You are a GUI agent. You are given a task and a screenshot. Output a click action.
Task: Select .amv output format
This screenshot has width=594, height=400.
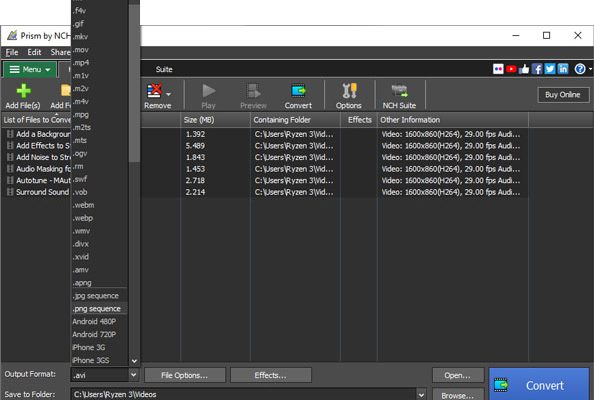coord(100,270)
